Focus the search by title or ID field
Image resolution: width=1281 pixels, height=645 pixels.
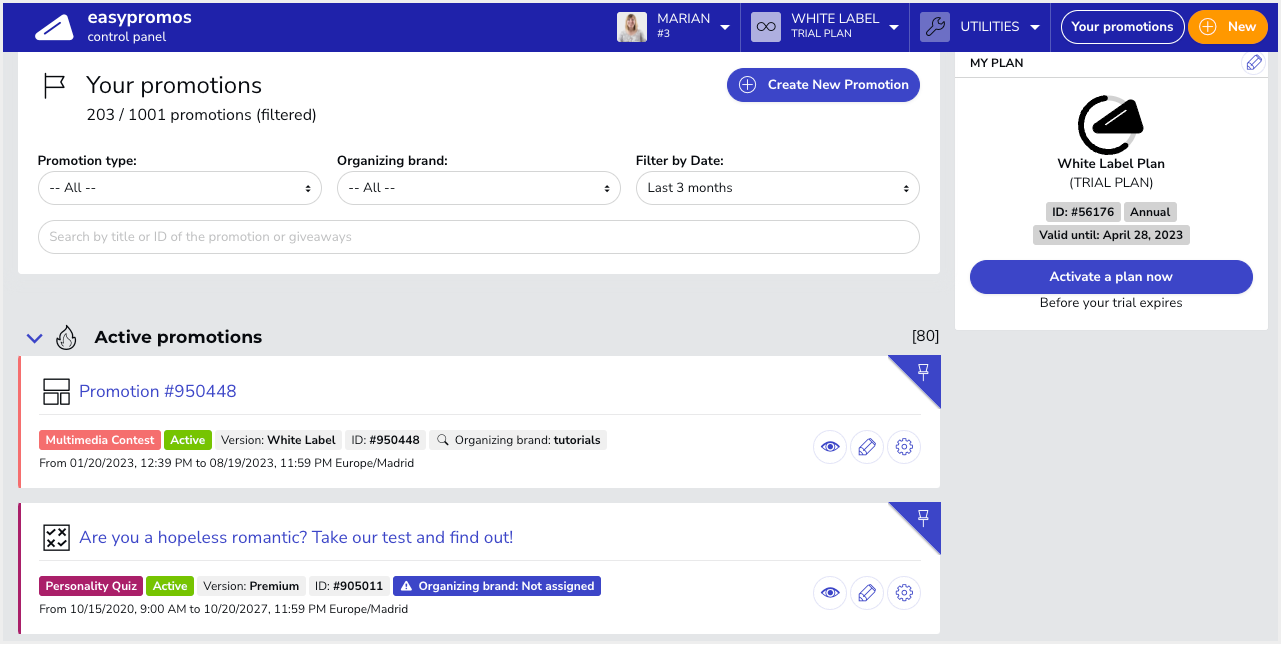pyautogui.click(x=479, y=237)
